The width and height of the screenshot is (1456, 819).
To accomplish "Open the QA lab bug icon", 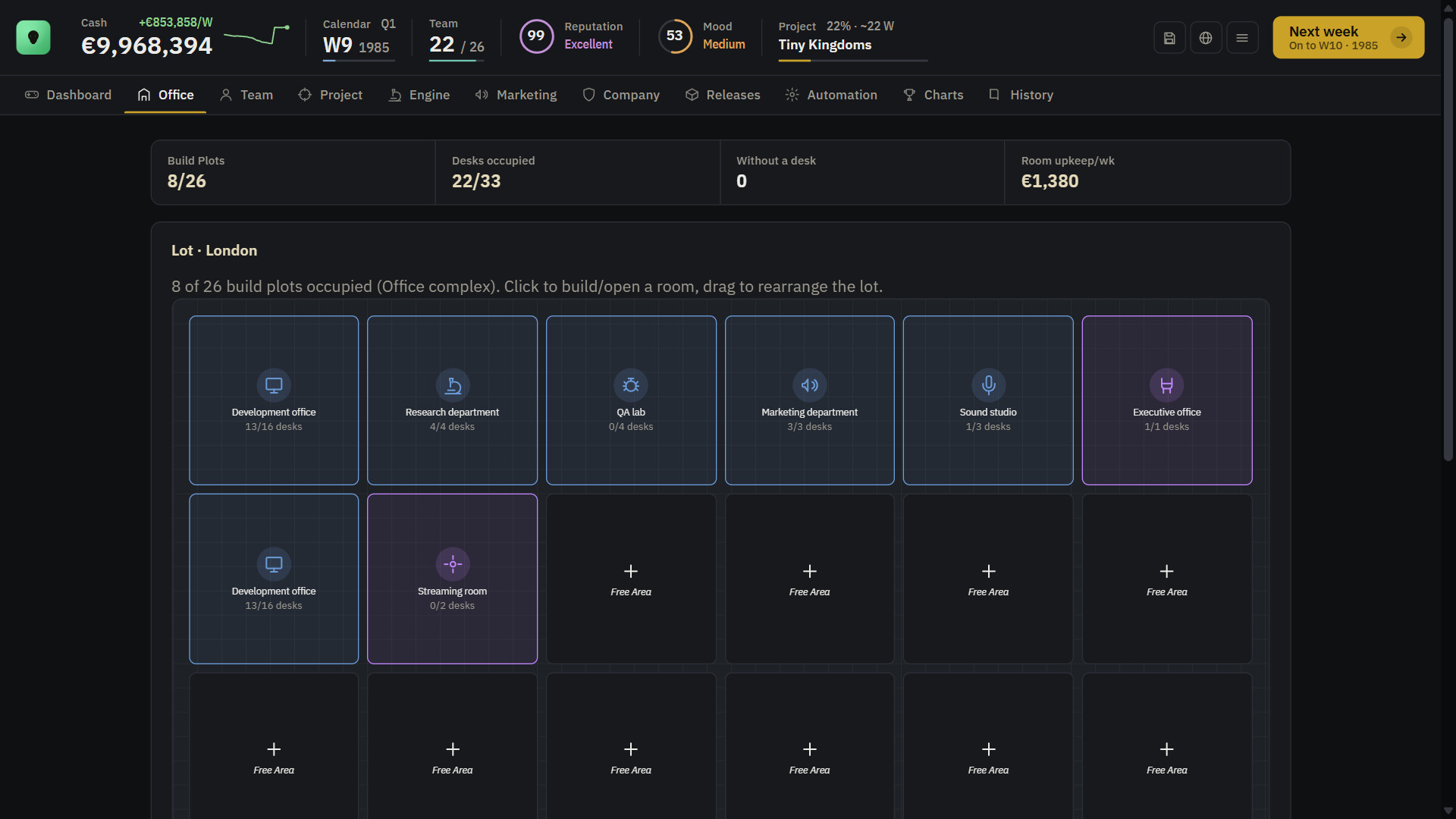I will tap(631, 385).
